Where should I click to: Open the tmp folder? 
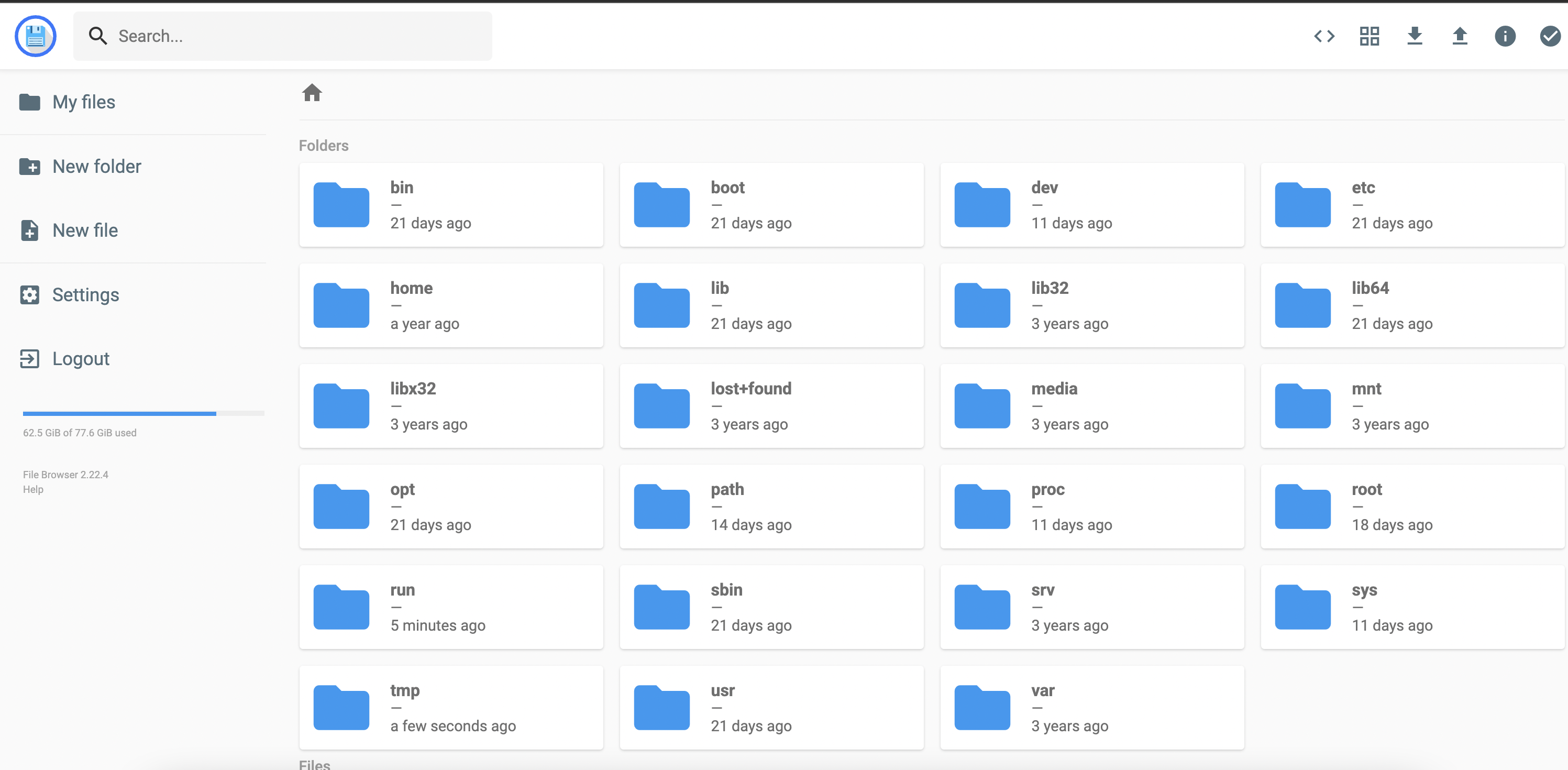450,707
